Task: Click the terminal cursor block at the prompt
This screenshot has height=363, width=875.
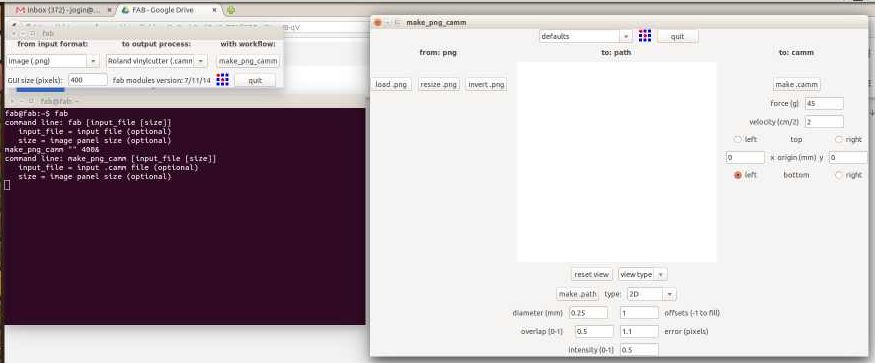Action: click(7, 185)
